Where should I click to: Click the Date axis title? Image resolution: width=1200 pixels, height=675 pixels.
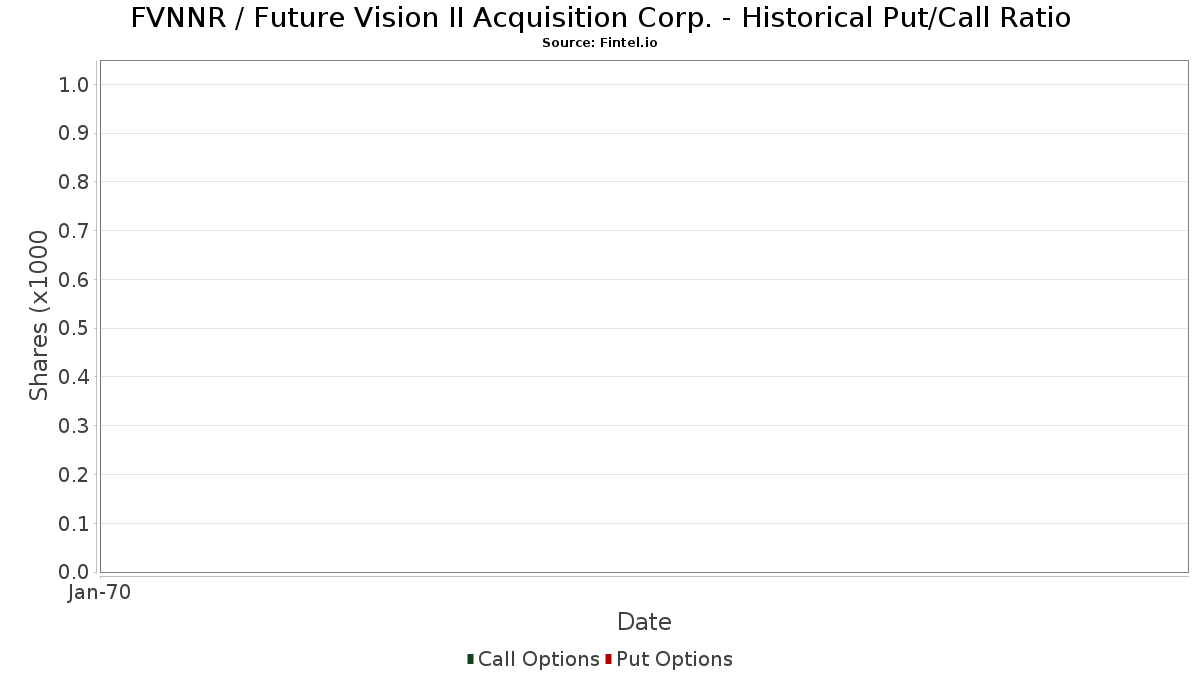tap(644, 621)
